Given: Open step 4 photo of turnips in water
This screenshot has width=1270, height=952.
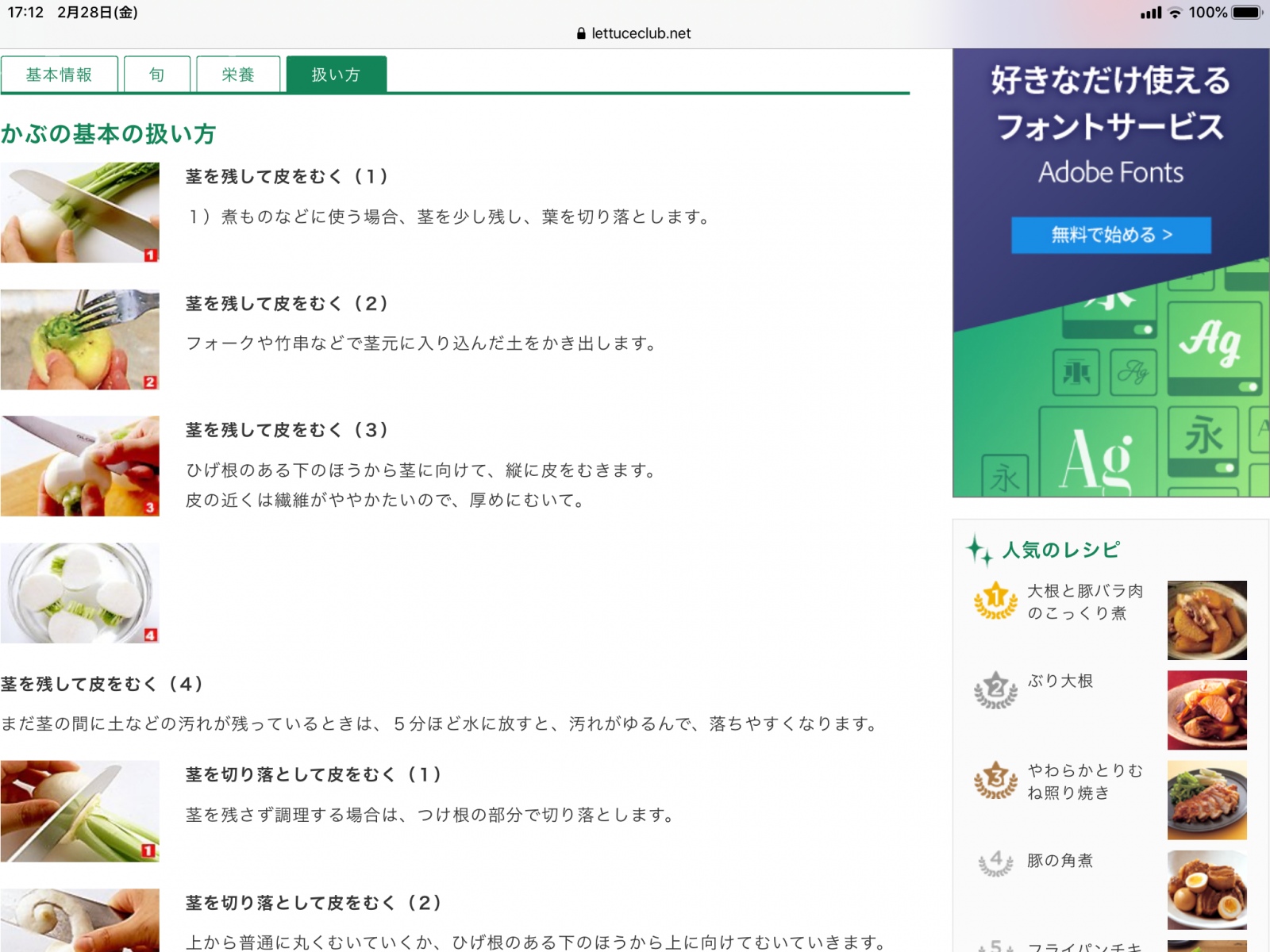Looking at the screenshot, I should [80, 593].
